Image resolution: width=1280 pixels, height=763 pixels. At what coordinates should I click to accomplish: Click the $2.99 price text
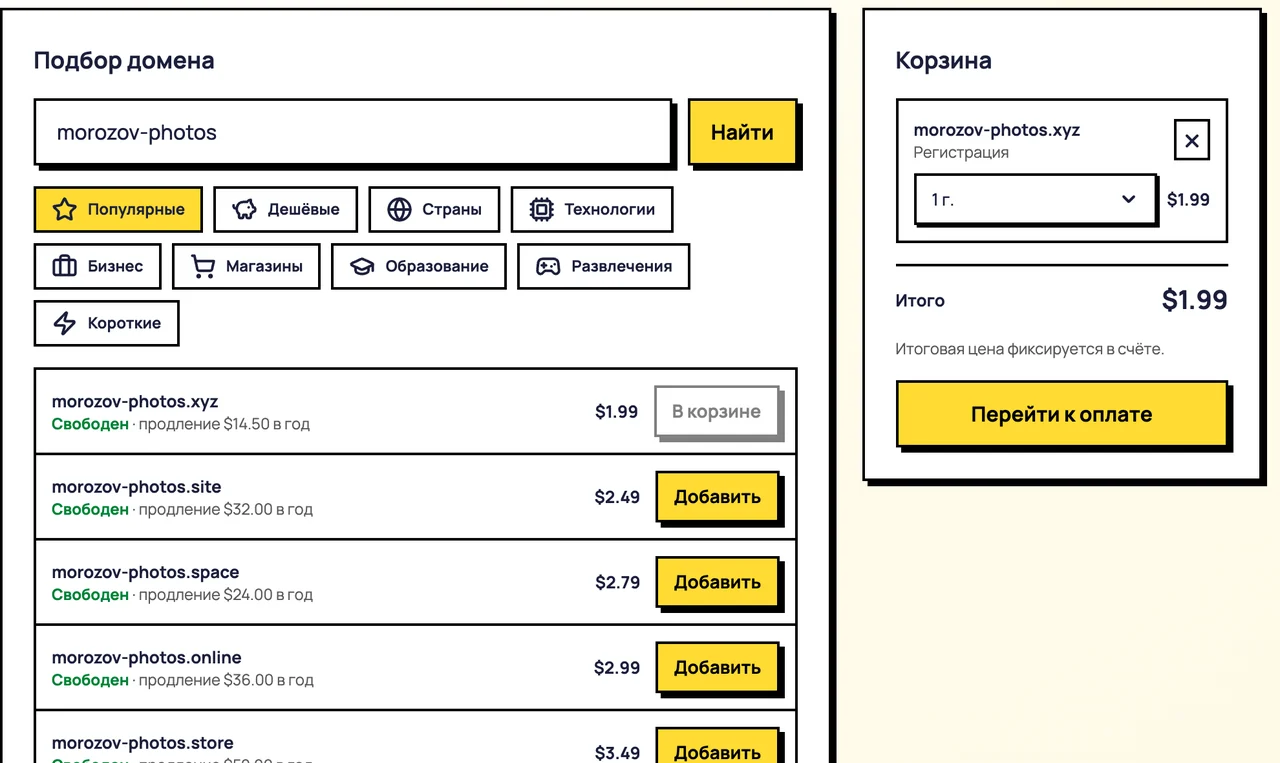click(617, 667)
